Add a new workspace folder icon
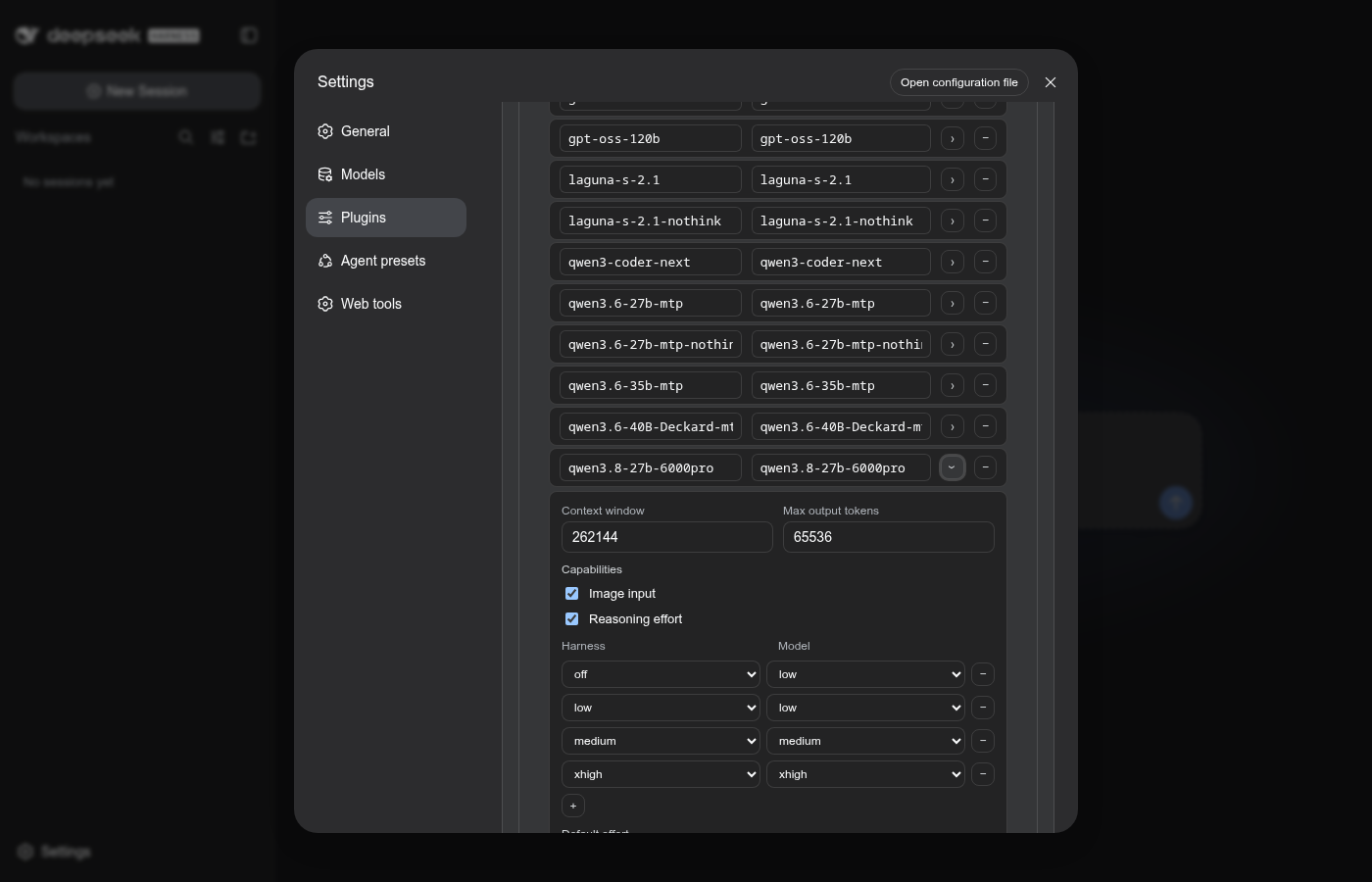Image resolution: width=1372 pixels, height=882 pixels. coord(249,137)
